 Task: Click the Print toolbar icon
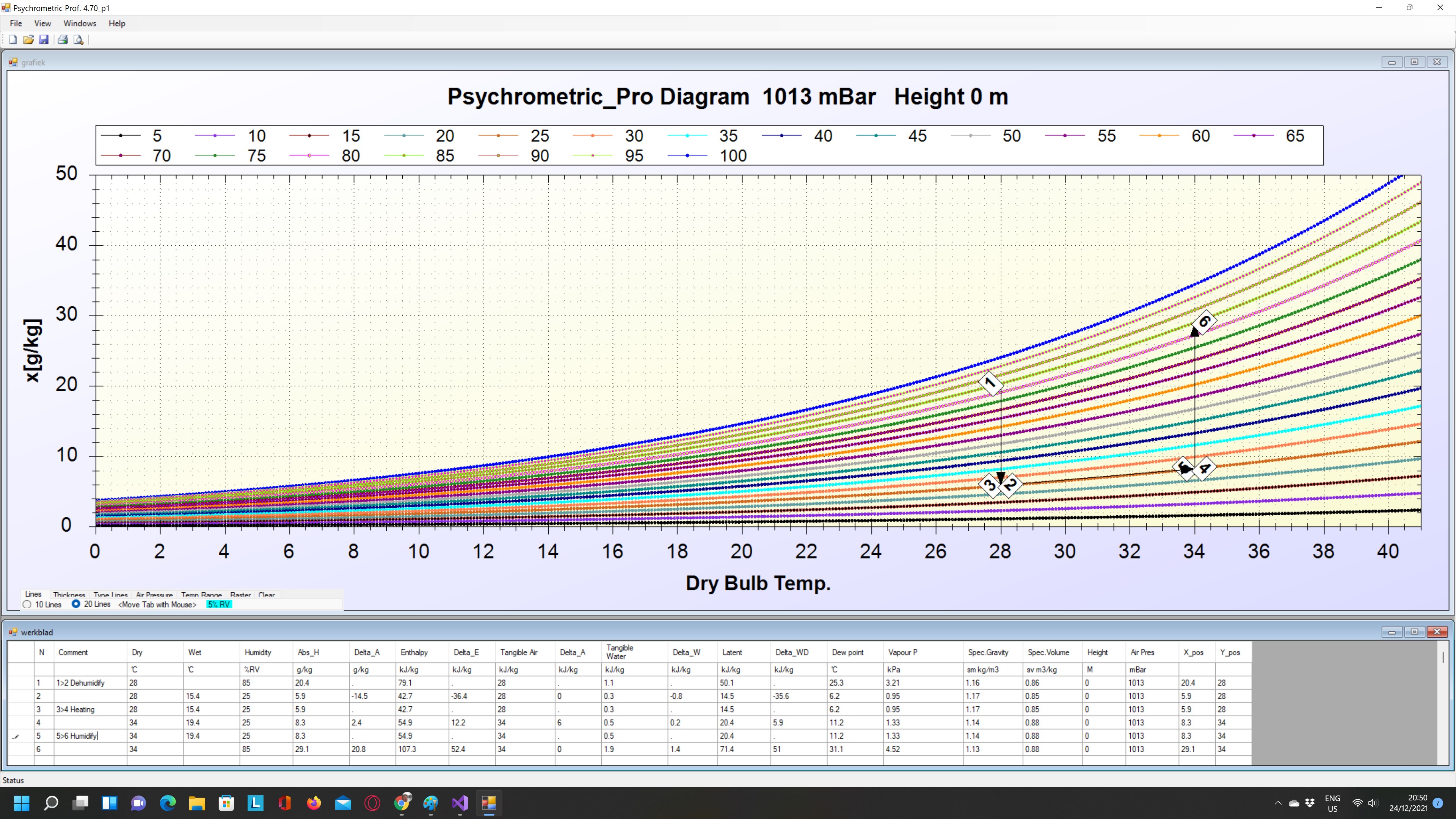tap(63, 39)
